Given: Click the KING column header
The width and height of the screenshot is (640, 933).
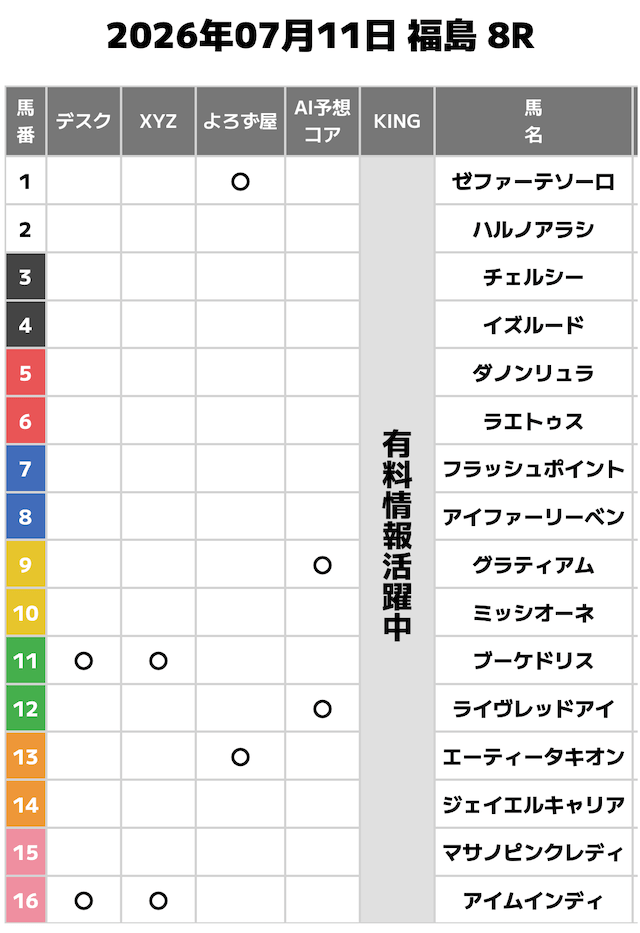Looking at the screenshot, I should coord(397,121).
